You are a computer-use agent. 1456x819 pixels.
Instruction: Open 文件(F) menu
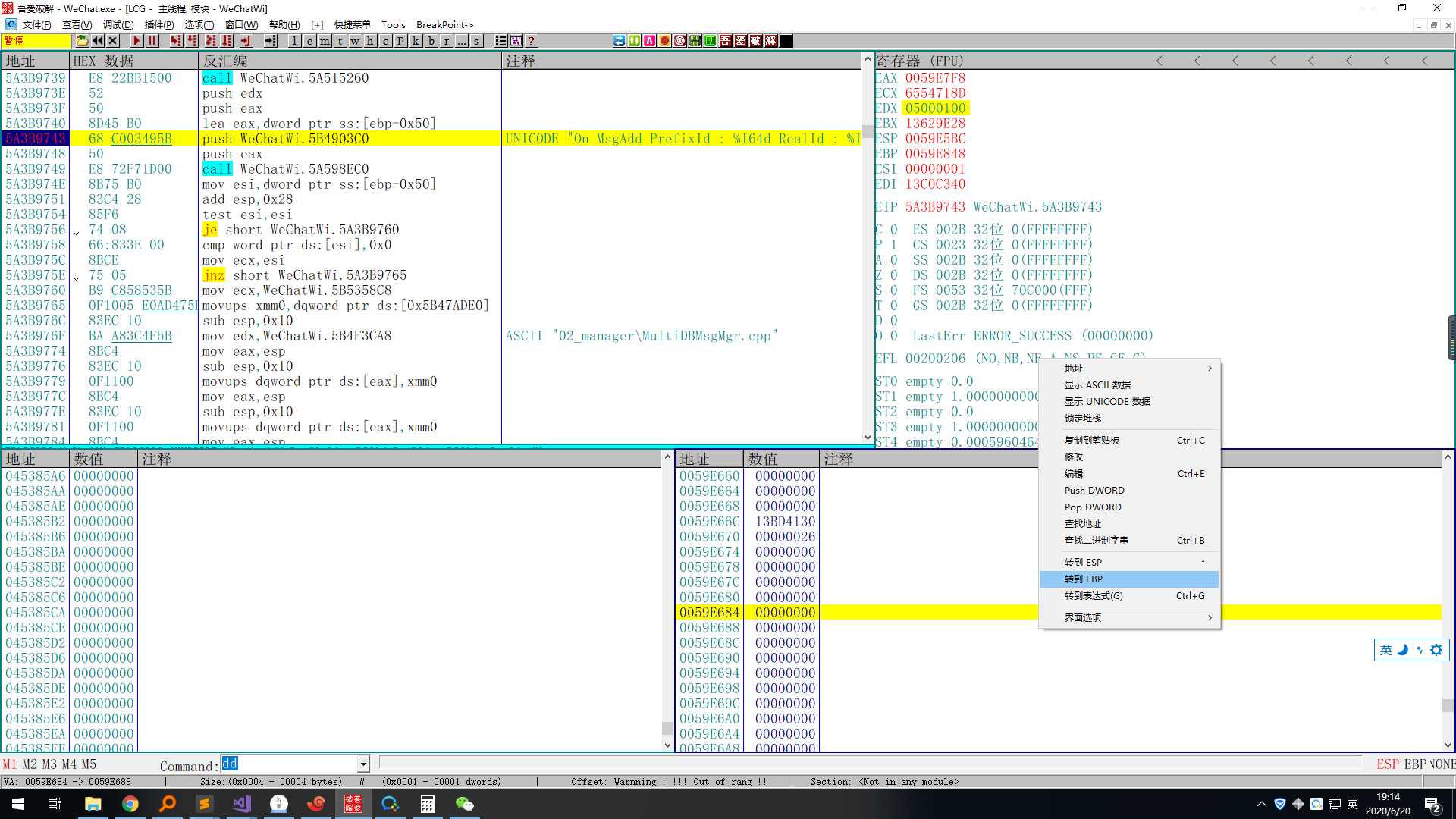36,24
